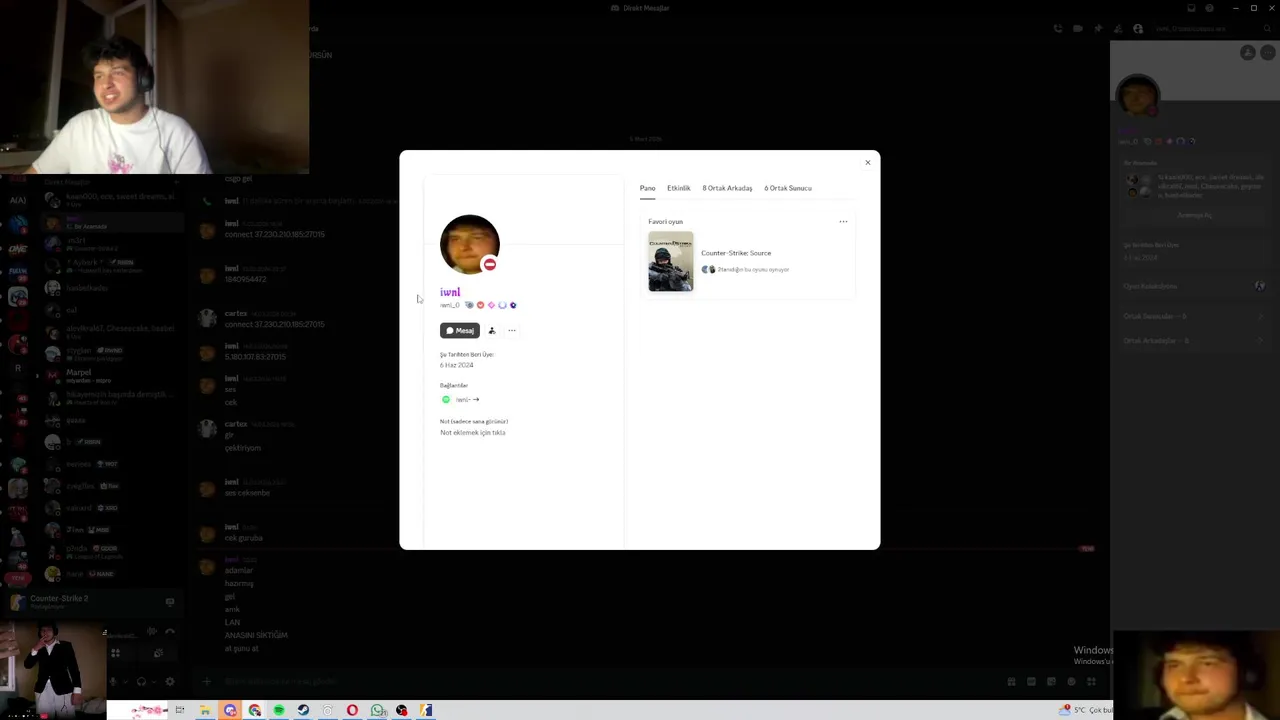Click the dark blue circular profile badge
Screen dimensions: 1280x720
tap(513, 305)
